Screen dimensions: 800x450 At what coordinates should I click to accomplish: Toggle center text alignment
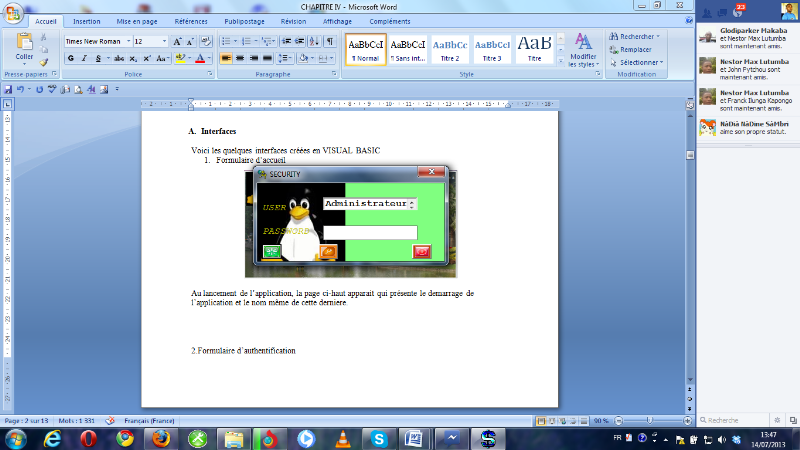(x=240, y=59)
